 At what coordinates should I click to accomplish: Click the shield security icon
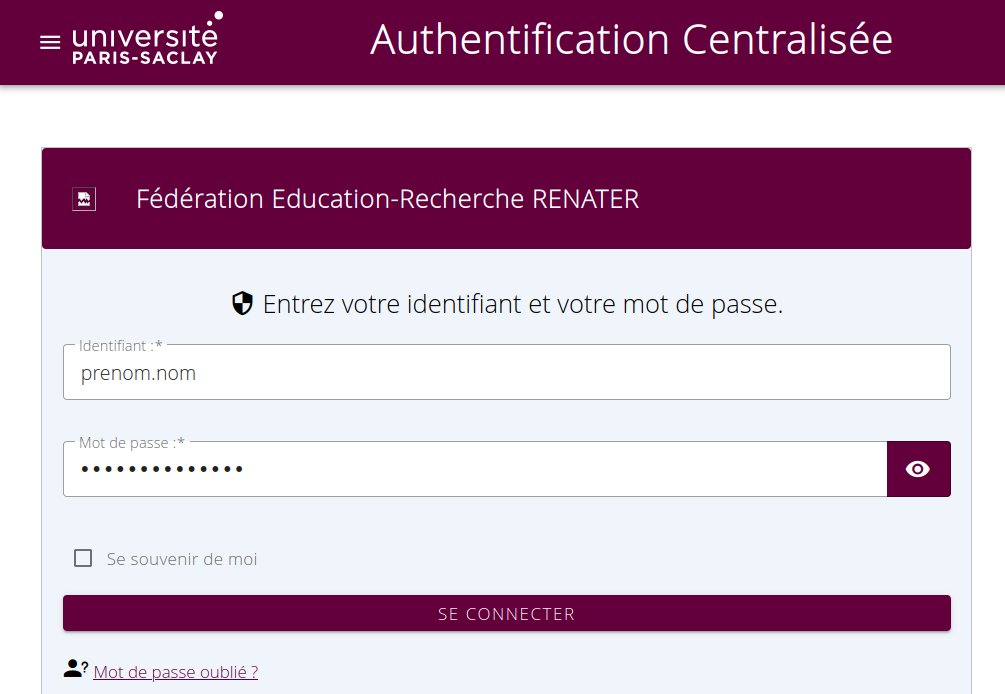242,304
